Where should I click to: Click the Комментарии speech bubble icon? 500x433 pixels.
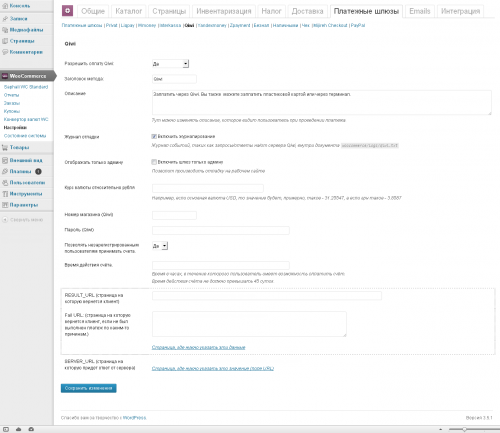click(x=5, y=52)
